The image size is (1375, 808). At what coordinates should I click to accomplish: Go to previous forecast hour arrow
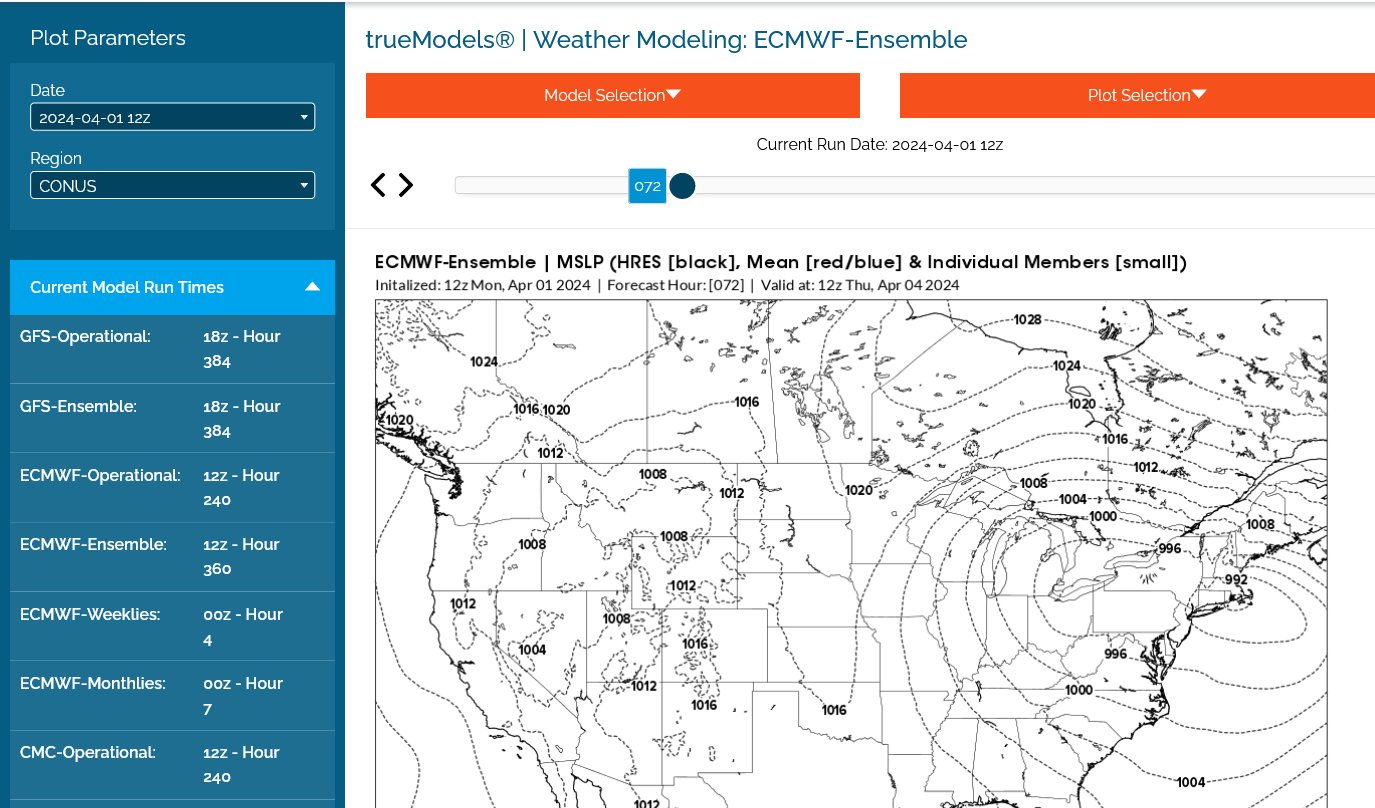pos(378,185)
